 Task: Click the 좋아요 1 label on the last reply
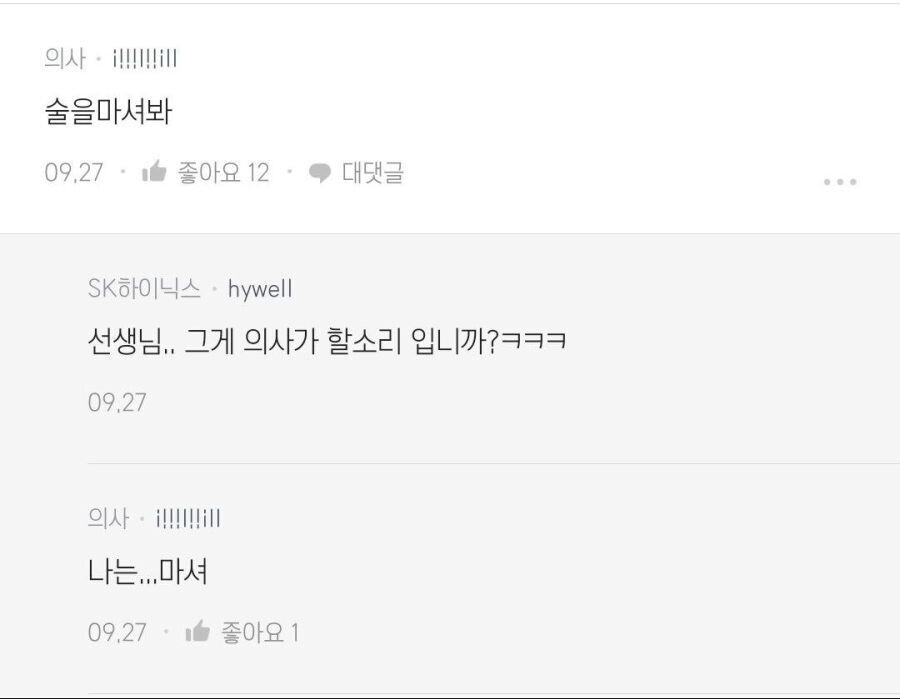[x=261, y=632]
